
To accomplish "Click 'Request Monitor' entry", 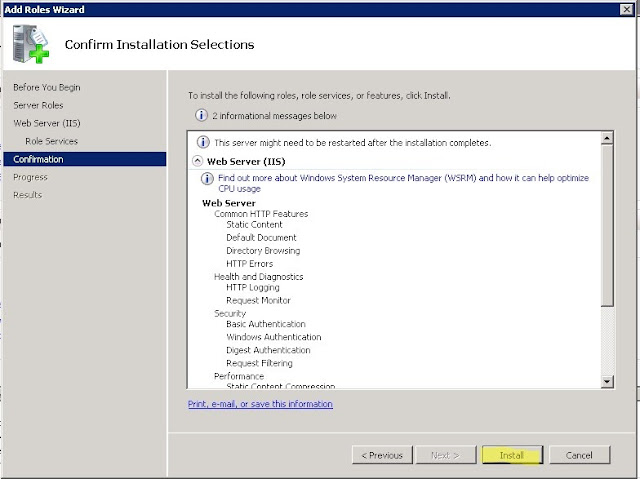I will 258,300.
